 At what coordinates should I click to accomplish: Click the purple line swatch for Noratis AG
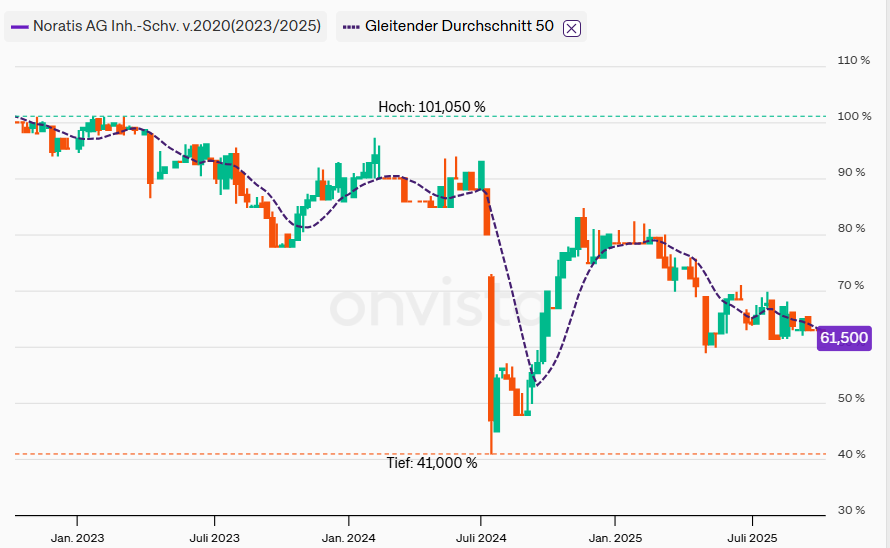click(19, 27)
